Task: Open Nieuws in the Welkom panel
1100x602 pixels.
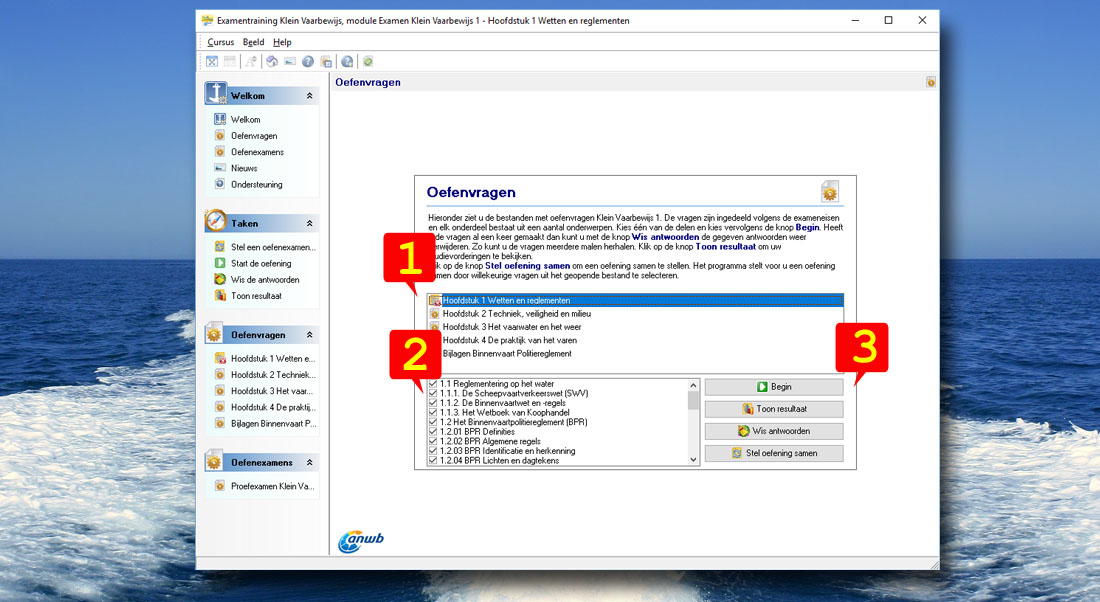Action: pyautogui.click(x=244, y=168)
